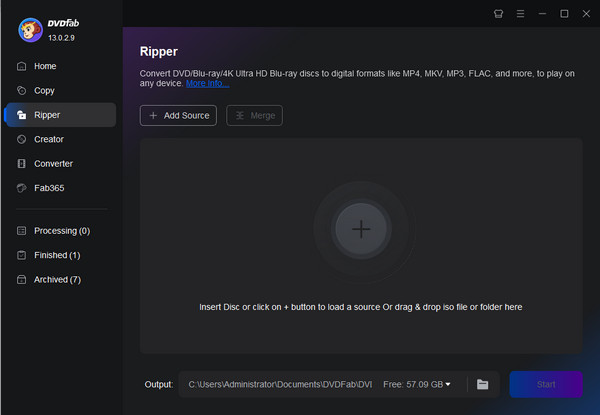Click the Merge button
The width and height of the screenshot is (600, 415).
(254, 116)
